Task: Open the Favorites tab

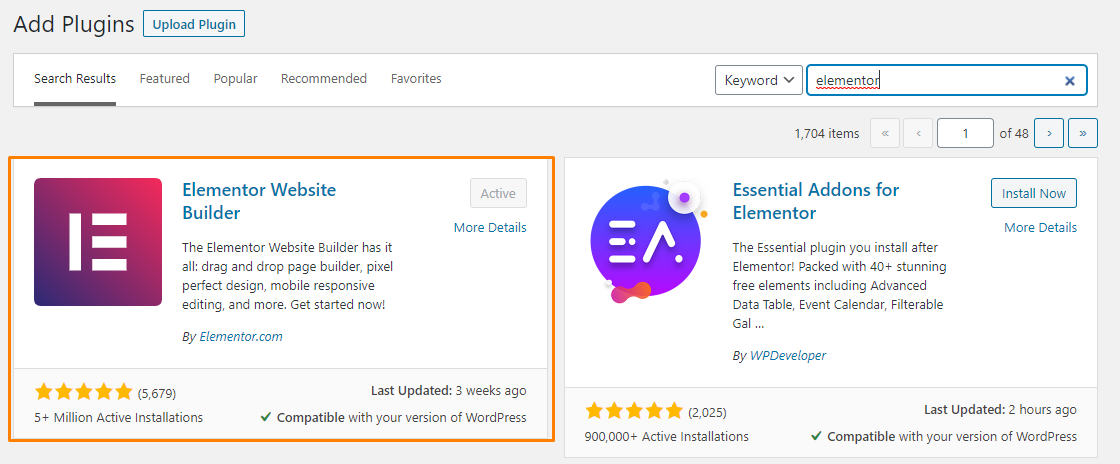Action: (x=416, y=79)
